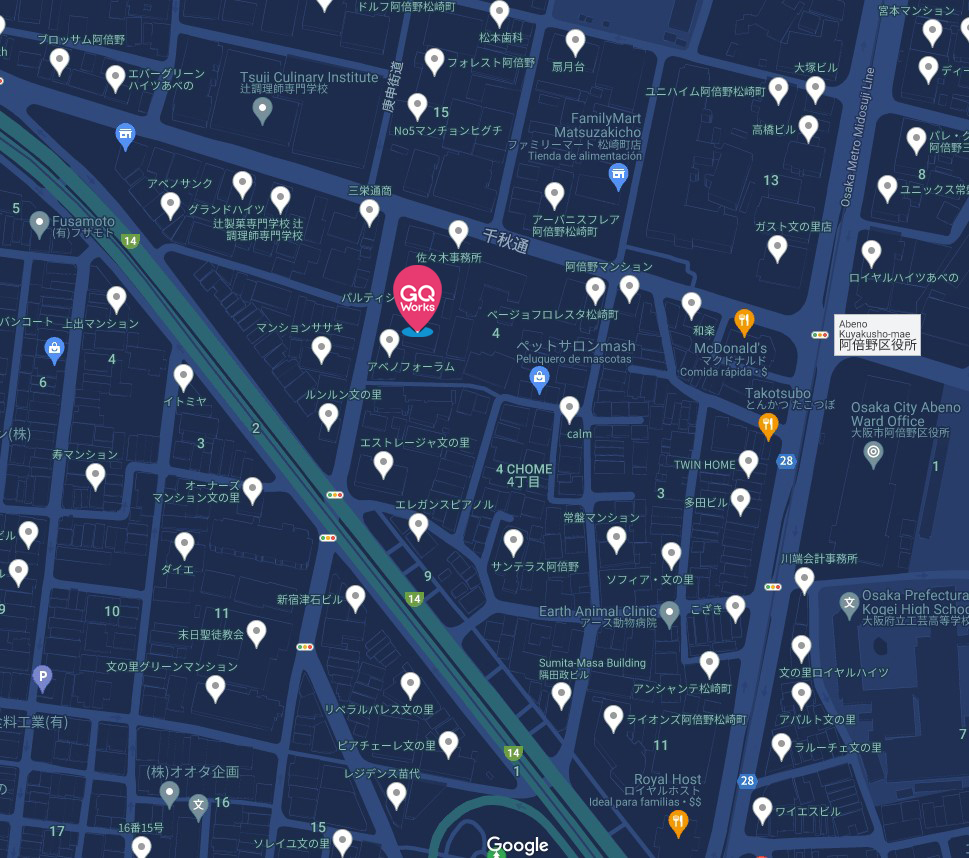
Task: Select the 高橋ビル pin
Action: click(x=808, y=129)
